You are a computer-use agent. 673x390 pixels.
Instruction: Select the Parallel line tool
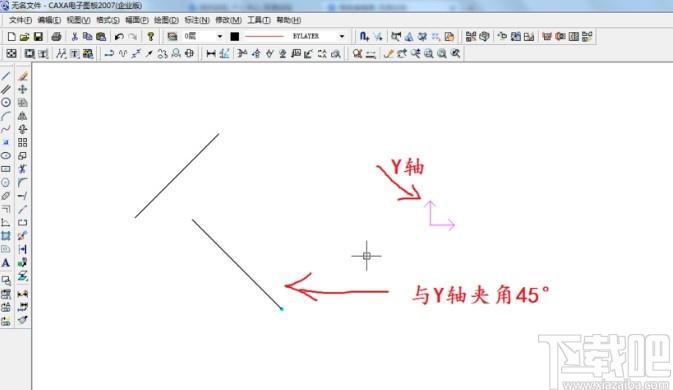pos(6,89)
